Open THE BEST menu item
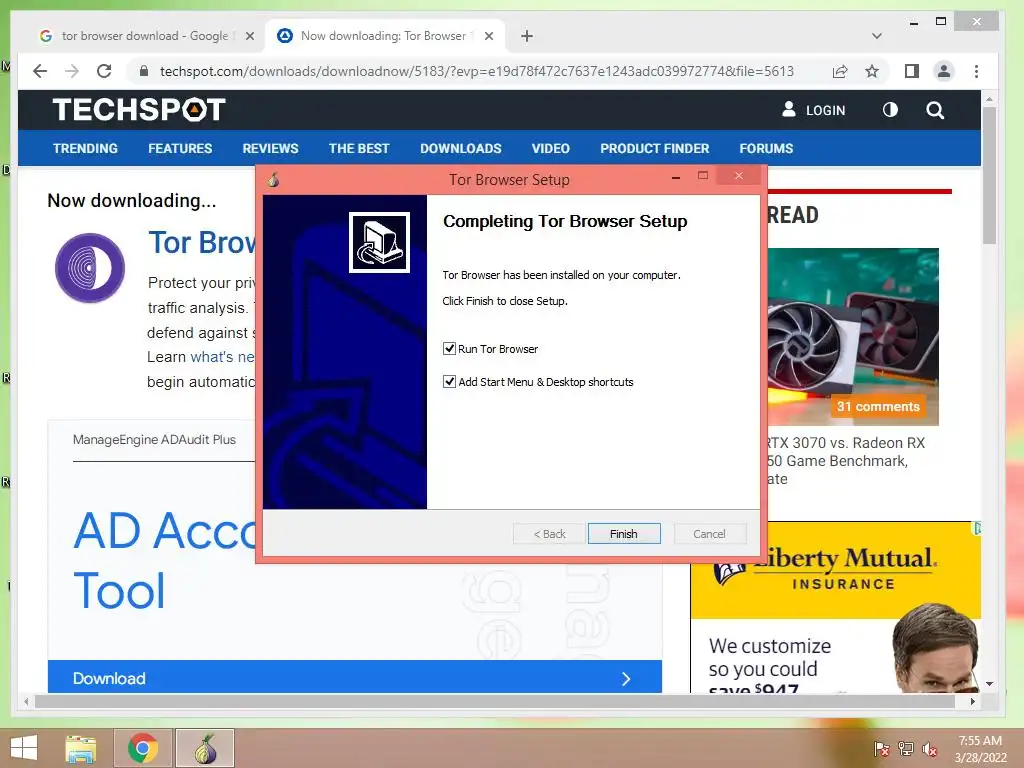 [359, 148]
